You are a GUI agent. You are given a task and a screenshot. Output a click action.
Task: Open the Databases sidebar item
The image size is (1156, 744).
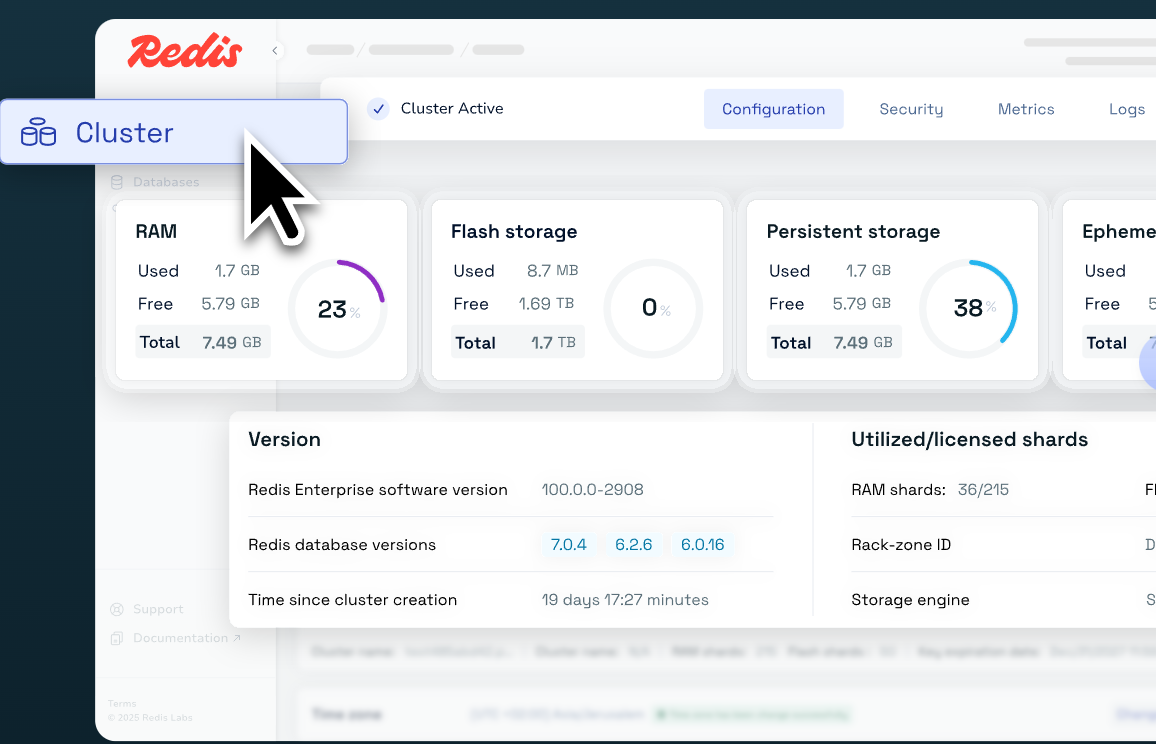166,182
